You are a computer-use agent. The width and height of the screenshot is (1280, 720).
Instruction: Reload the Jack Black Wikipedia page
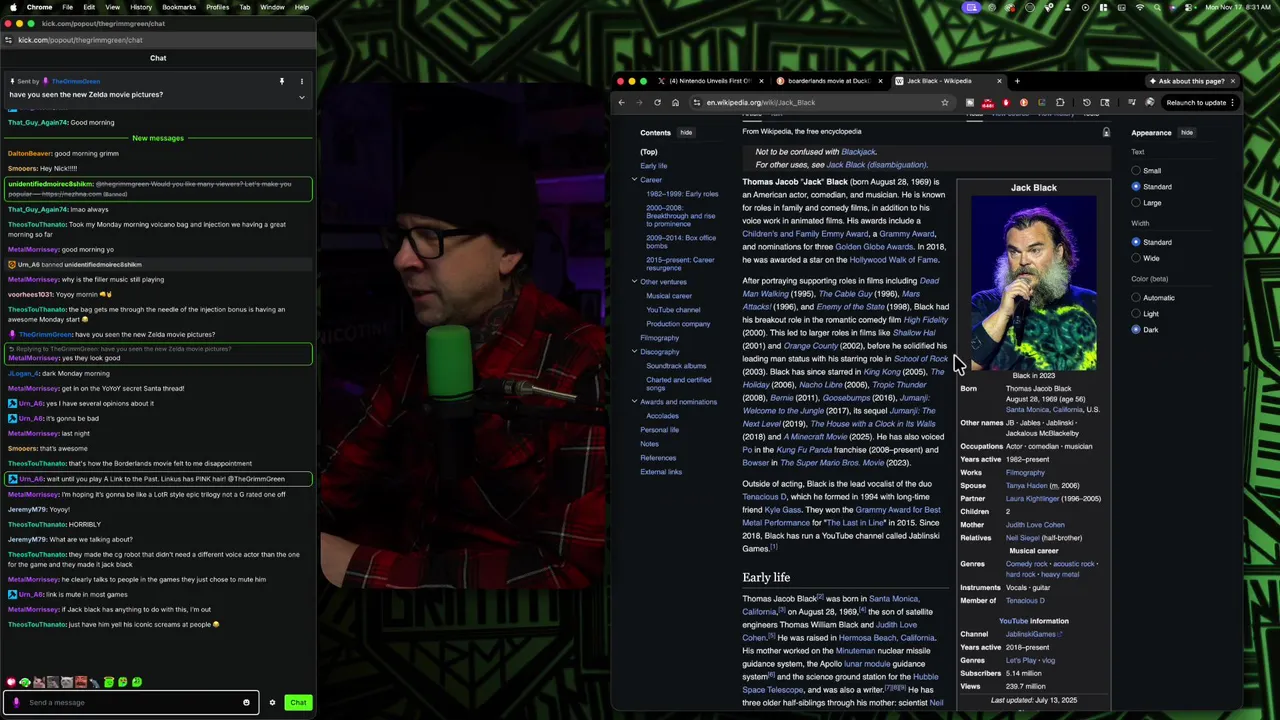click(657, 102)
